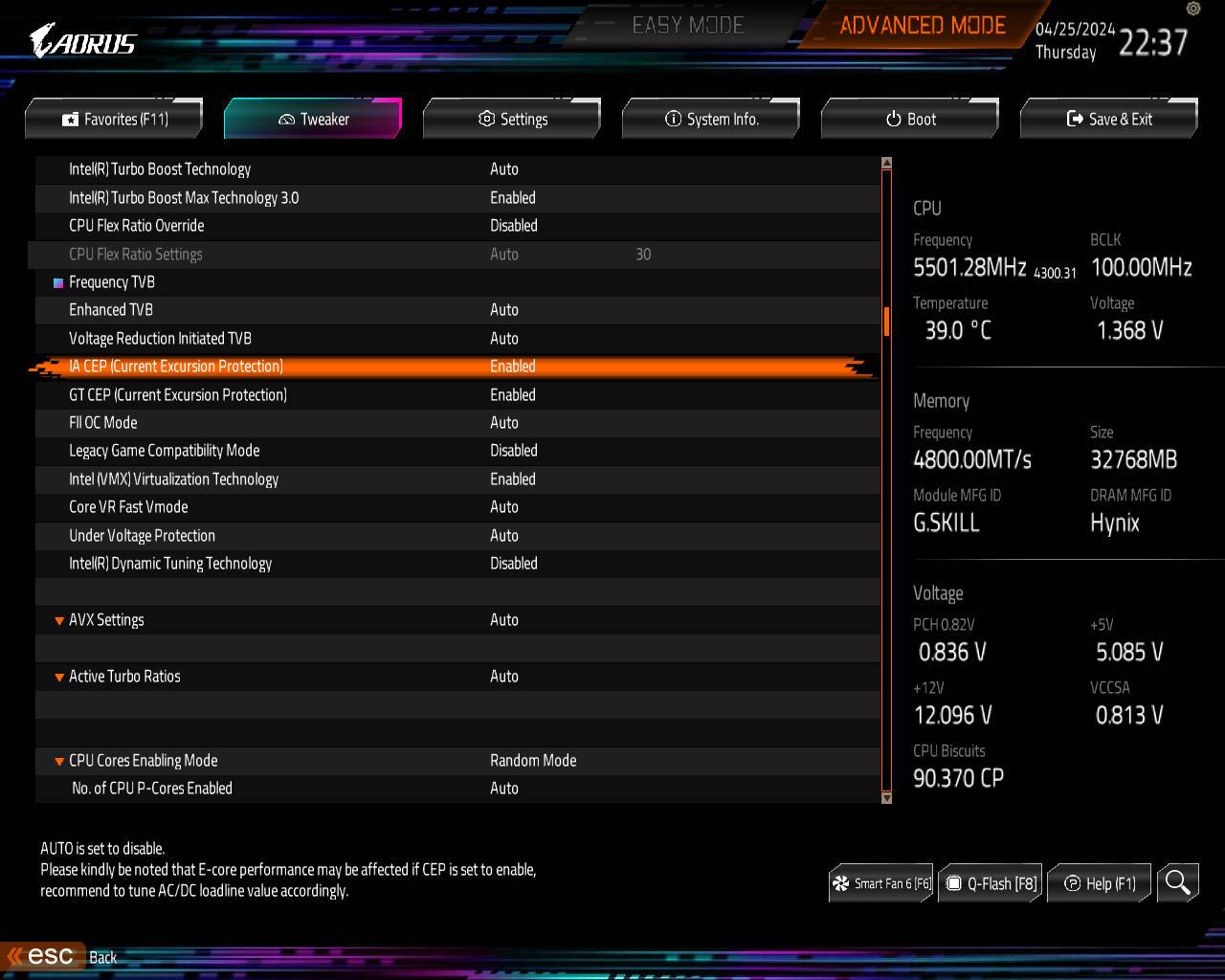Click the memory frequency 4800.00MT/s value
Viewport: 1225px width, 980px height.
(972, 459)
